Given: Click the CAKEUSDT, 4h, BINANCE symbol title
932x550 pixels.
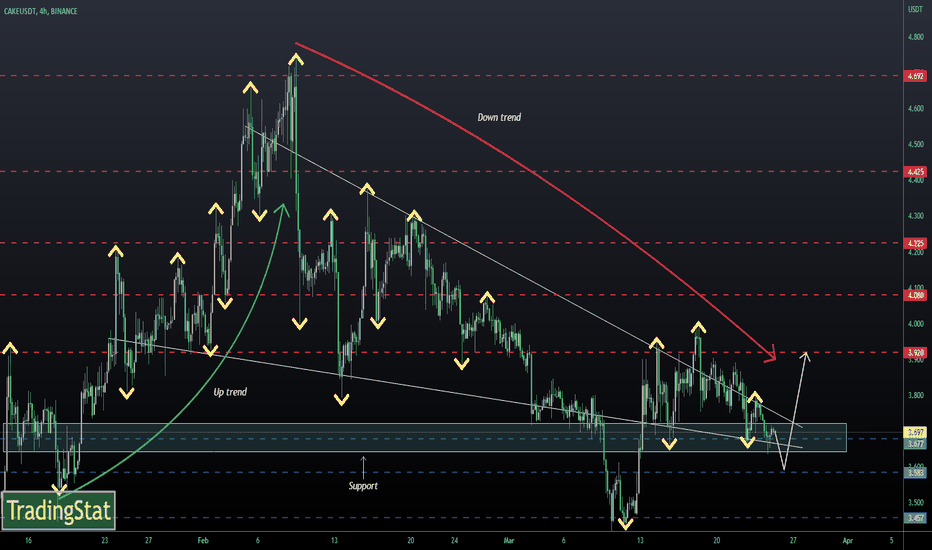Looking at the screenshot, I should click(40, 11).
